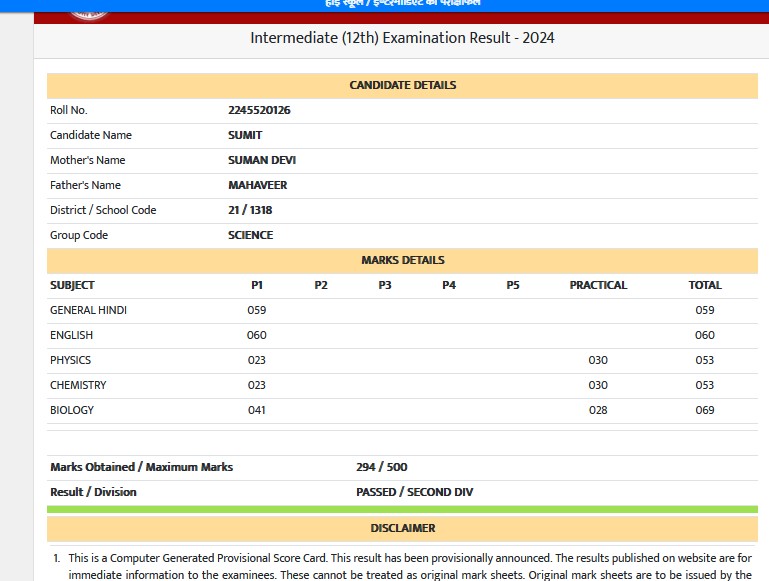
Task: Click Biology P1 marks 041
Action: point(256,410)
